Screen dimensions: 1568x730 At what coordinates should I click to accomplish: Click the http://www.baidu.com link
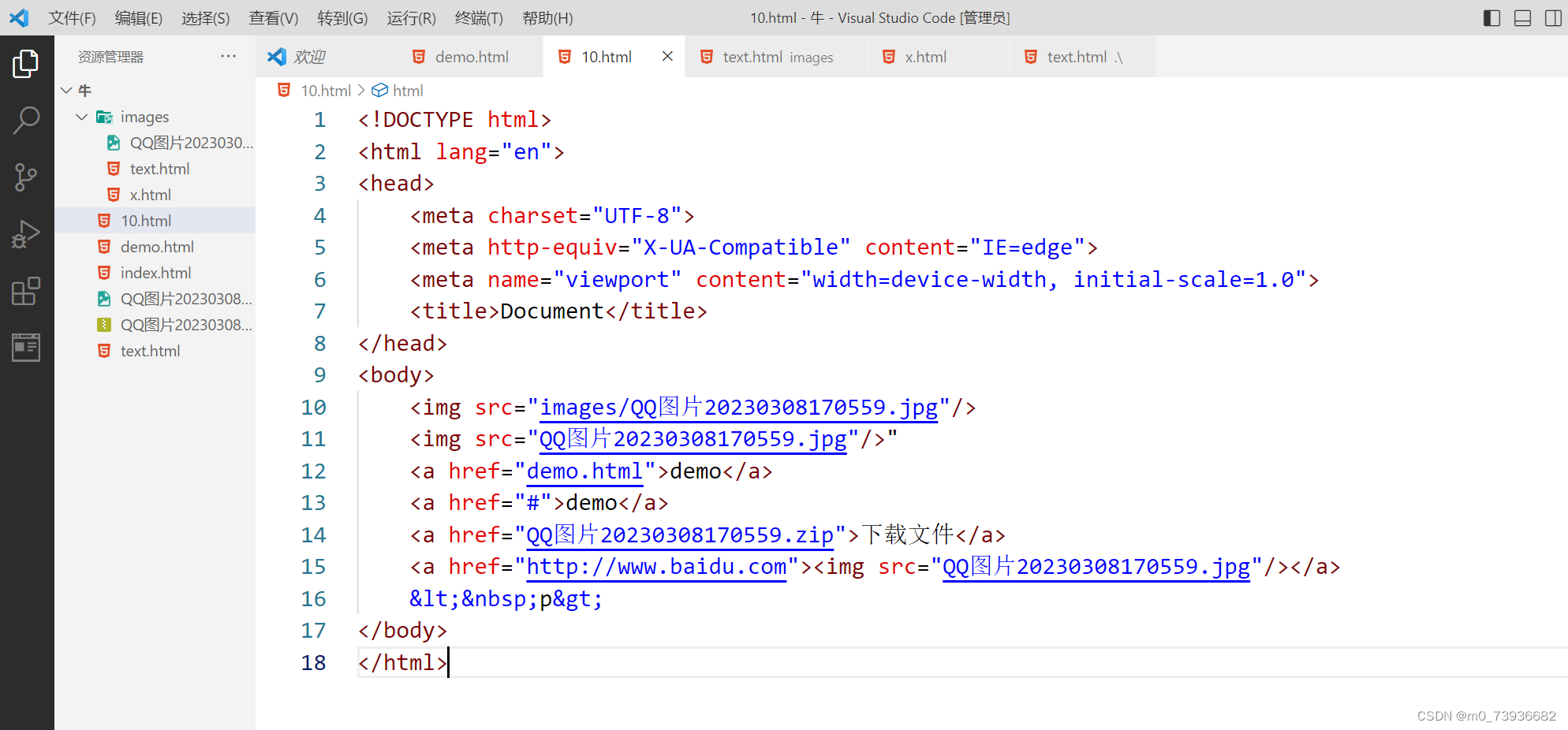656,567
